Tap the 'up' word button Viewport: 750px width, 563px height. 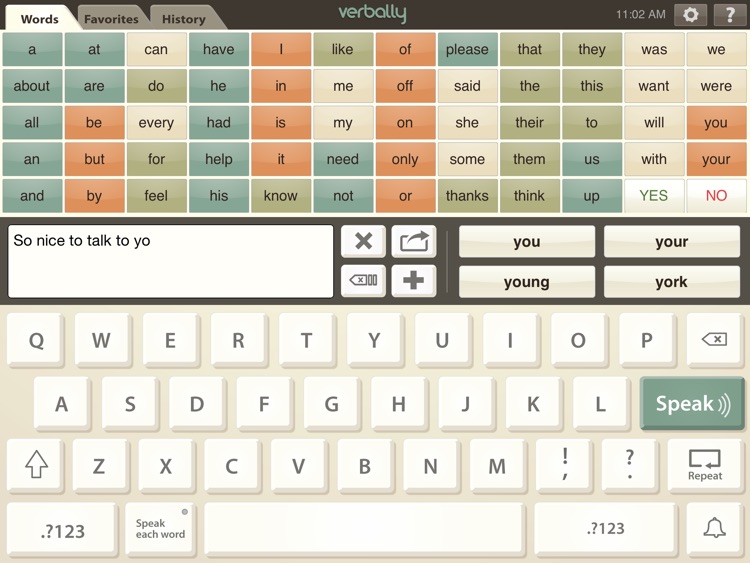point(592,195)
